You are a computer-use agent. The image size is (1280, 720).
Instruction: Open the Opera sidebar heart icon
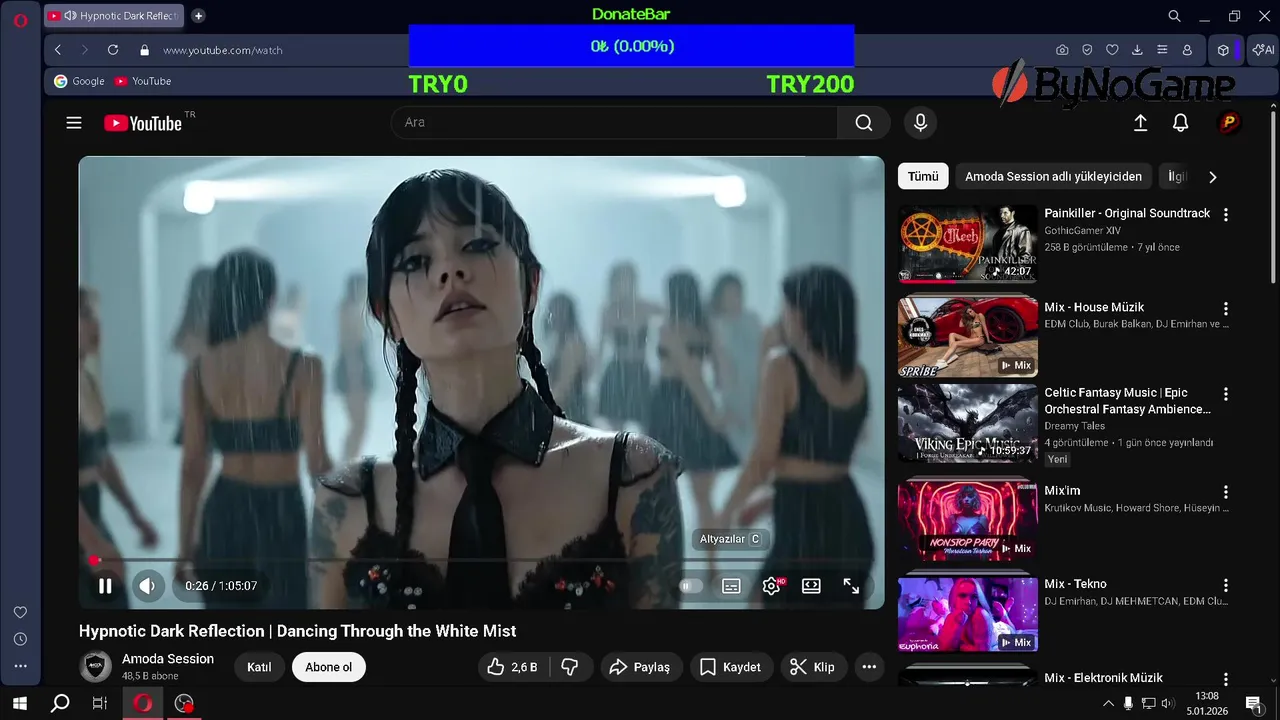pos(20,612)
